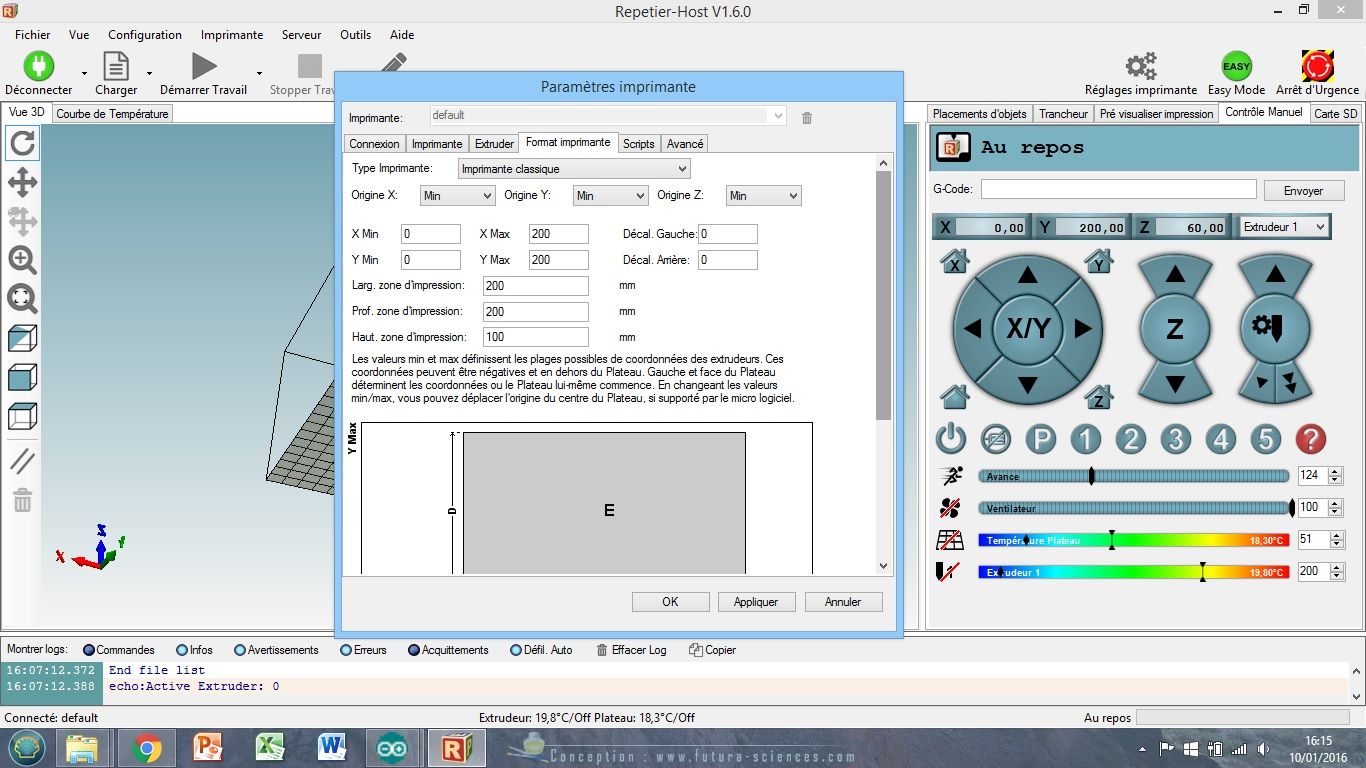Expand the Démarrer Travail dropdown arrow

tap(259, 73)
